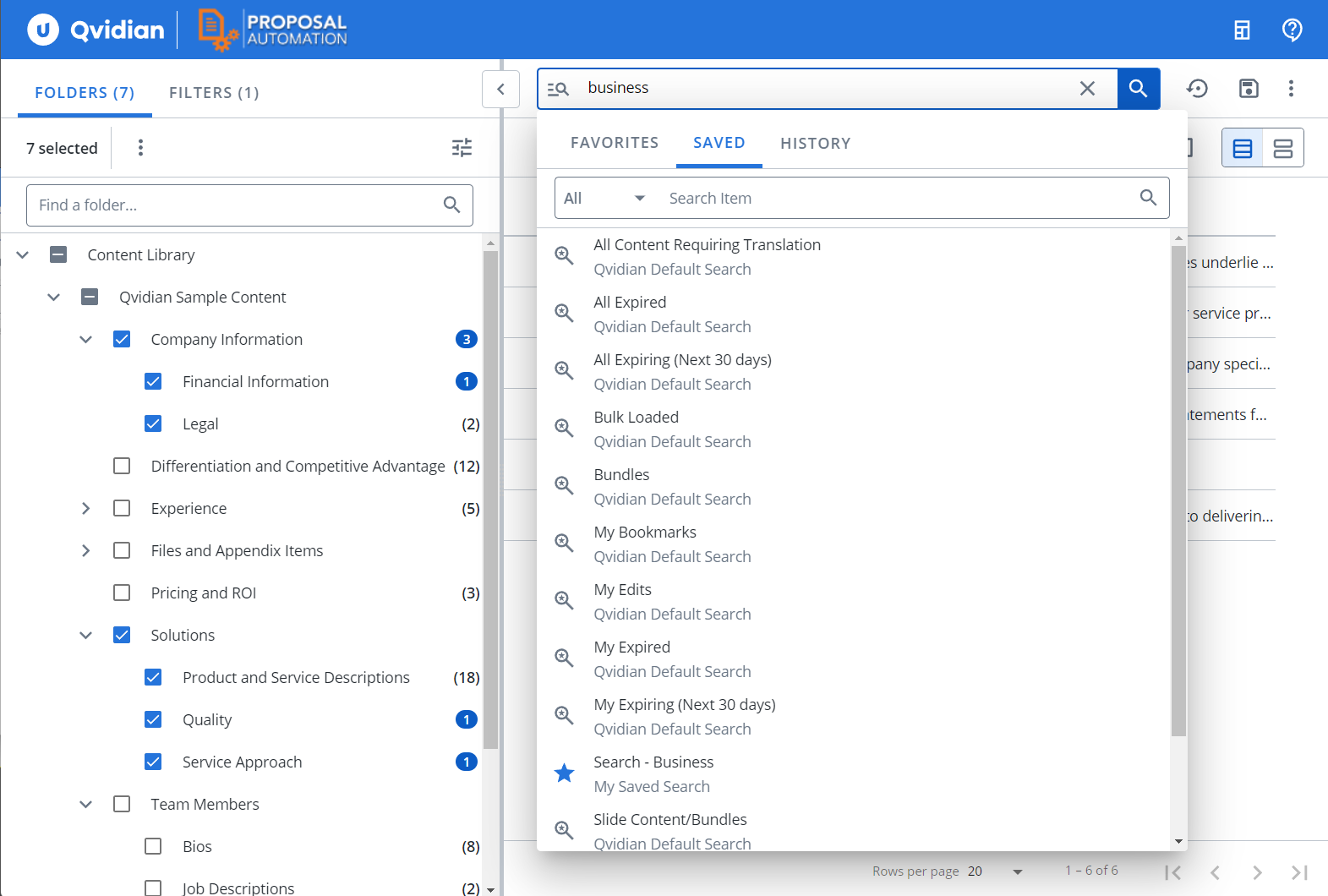Run search with blue magnifier button
This screenshot has width=1328, height=896.
click(x=1139, y=89)
